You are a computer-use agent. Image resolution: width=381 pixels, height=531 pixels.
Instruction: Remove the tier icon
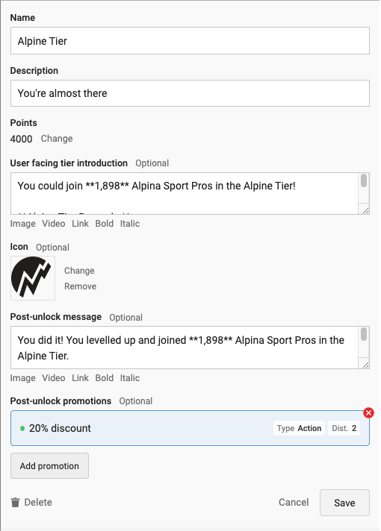pos(80,286)
